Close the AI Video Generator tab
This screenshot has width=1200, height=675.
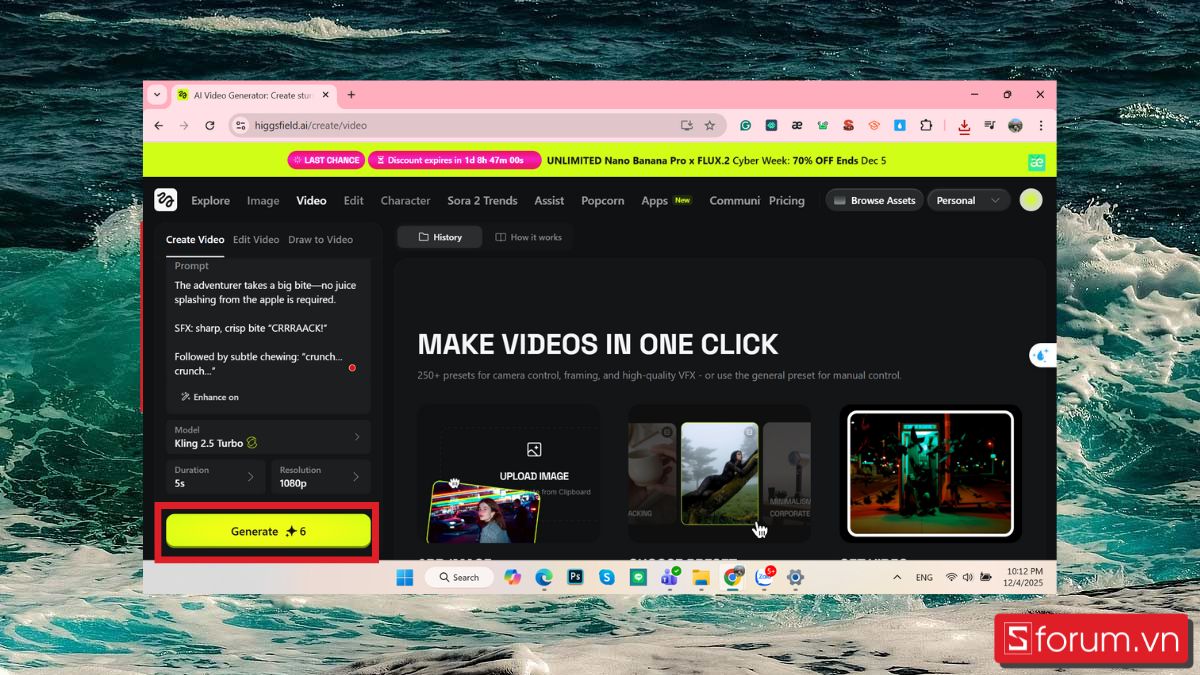326,95
